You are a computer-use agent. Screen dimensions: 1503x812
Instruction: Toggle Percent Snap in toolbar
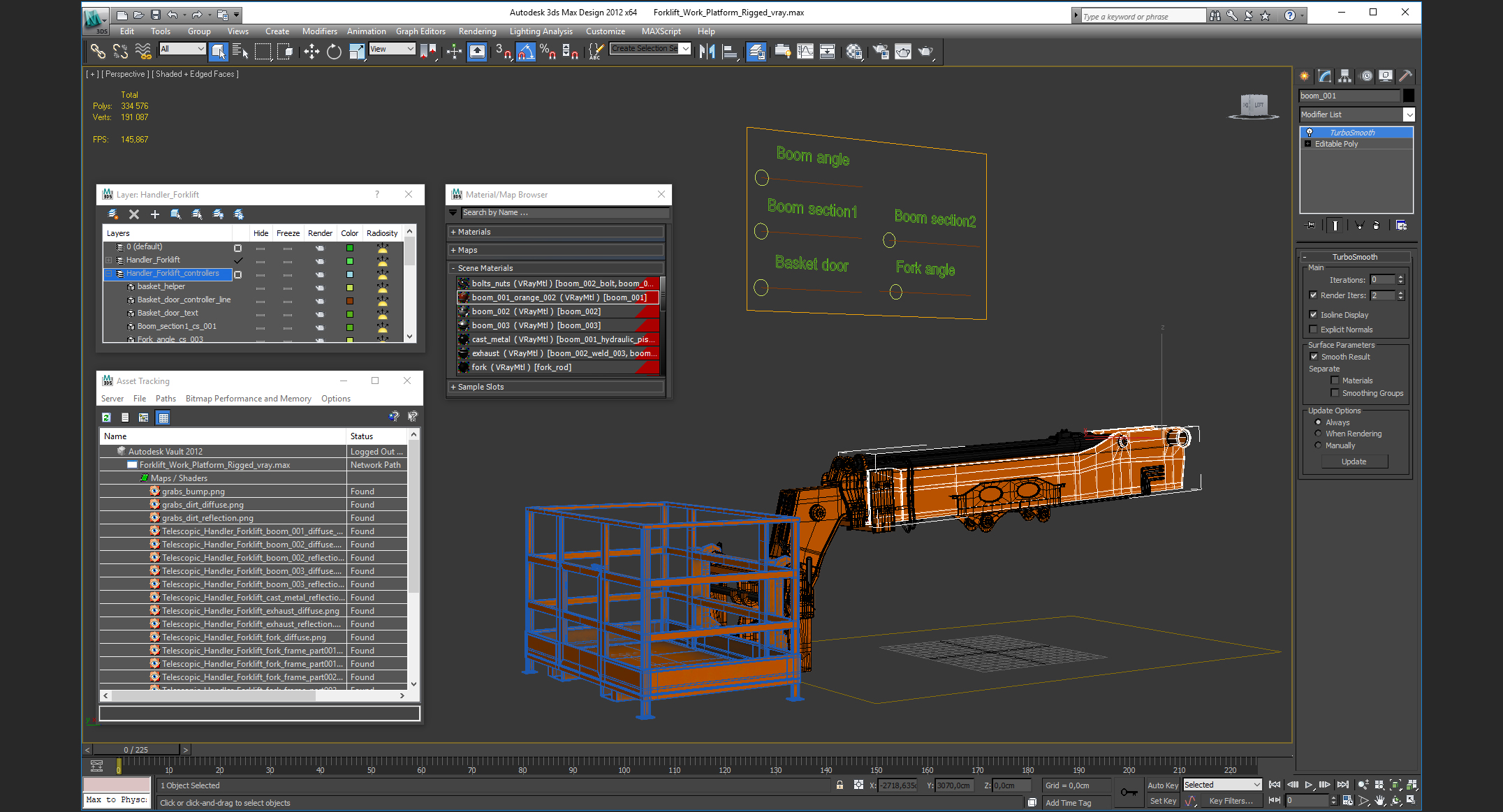tap(548, 51)
